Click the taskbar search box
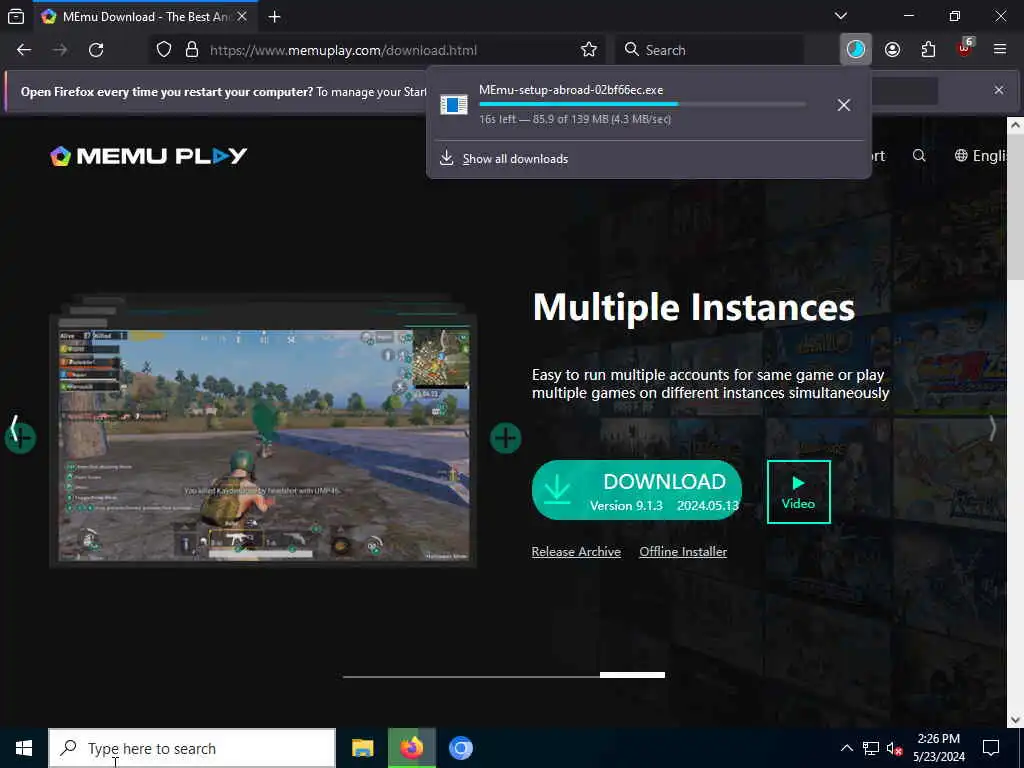The image size is (1024, 768). tap(193, 748)
